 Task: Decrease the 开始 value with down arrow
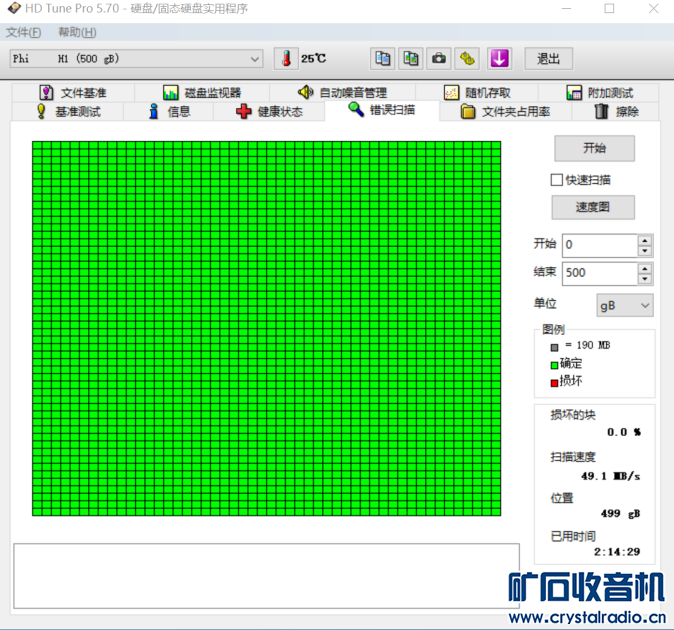[645, 251]
